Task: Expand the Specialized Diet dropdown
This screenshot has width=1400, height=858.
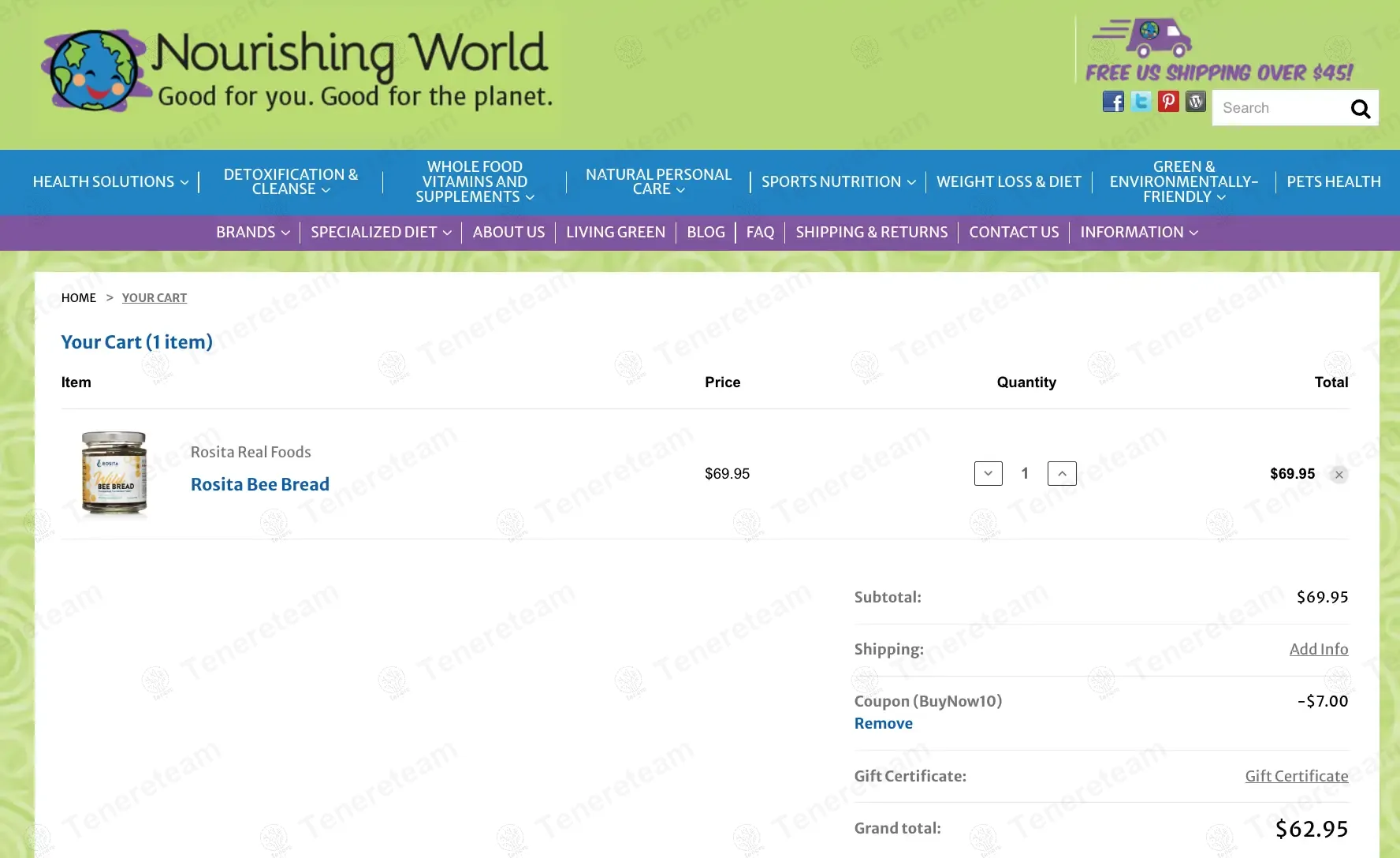Action: tap(381, 232)
